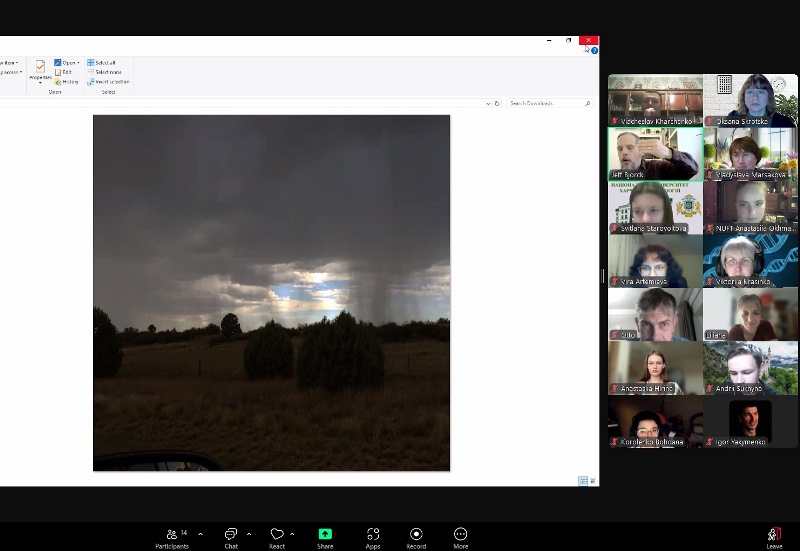Select Andrii Suchyna video tile

click(751, 368)
